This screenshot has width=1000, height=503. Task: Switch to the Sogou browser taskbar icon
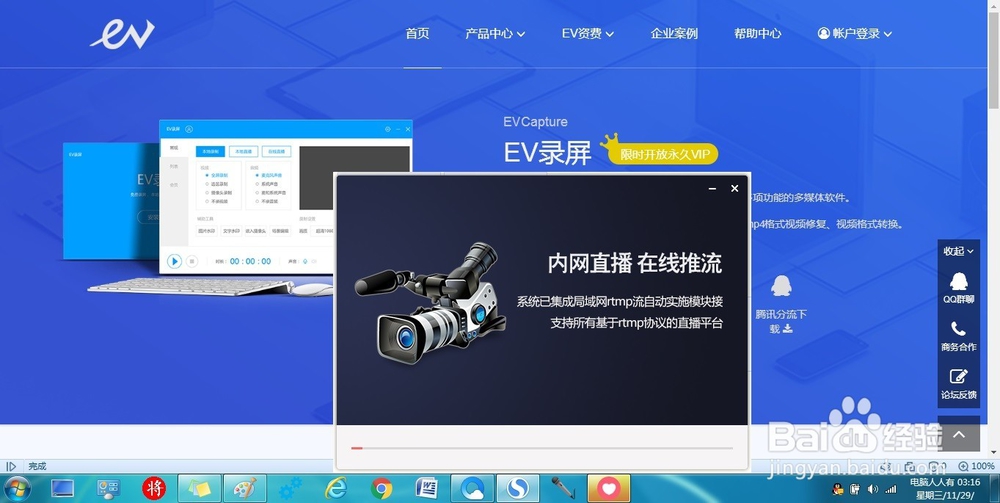[518, 489]
